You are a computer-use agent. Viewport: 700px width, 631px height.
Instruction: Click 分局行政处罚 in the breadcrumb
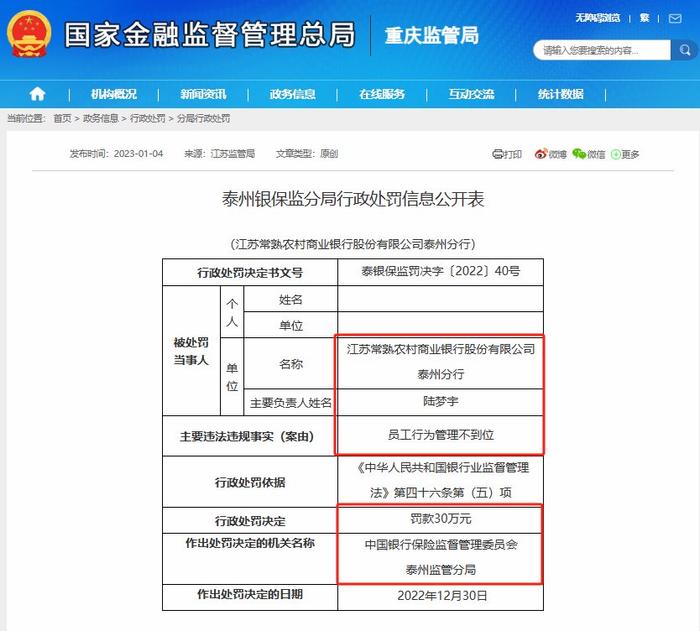[204, 118]
